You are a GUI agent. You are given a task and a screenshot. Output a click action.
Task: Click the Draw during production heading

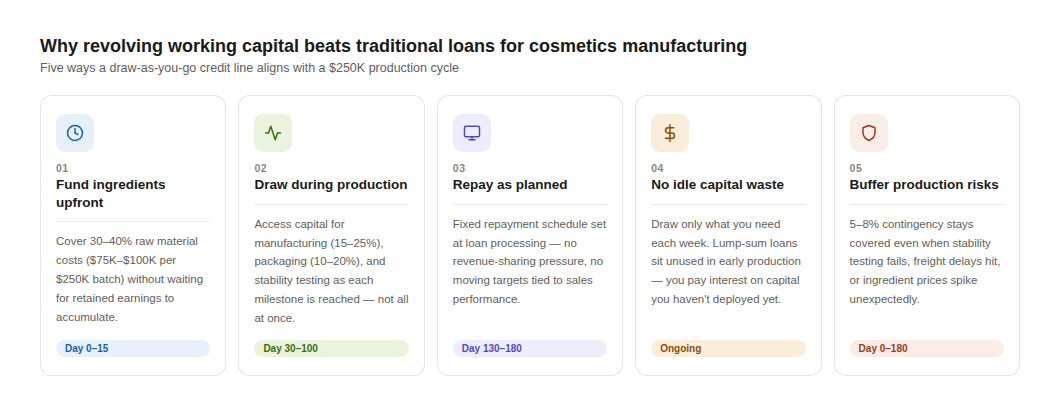click(x=331, y=185)
